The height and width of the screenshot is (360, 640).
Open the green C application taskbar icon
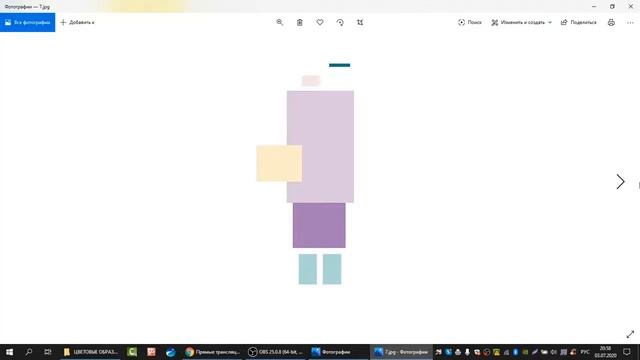[x=132, y=352]
